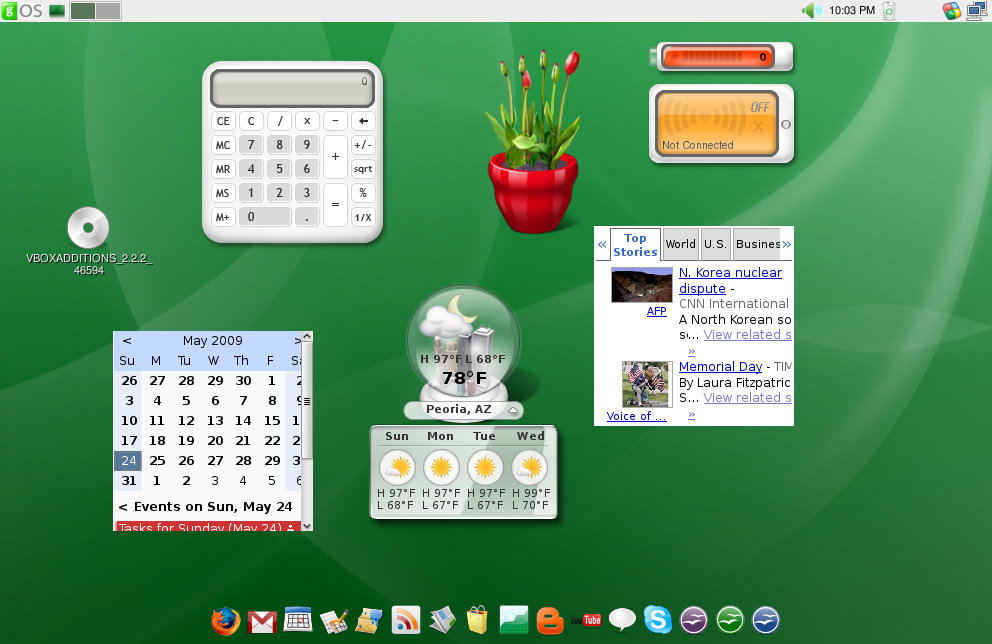Open Gmail from the dock

[x=262, y=621]
